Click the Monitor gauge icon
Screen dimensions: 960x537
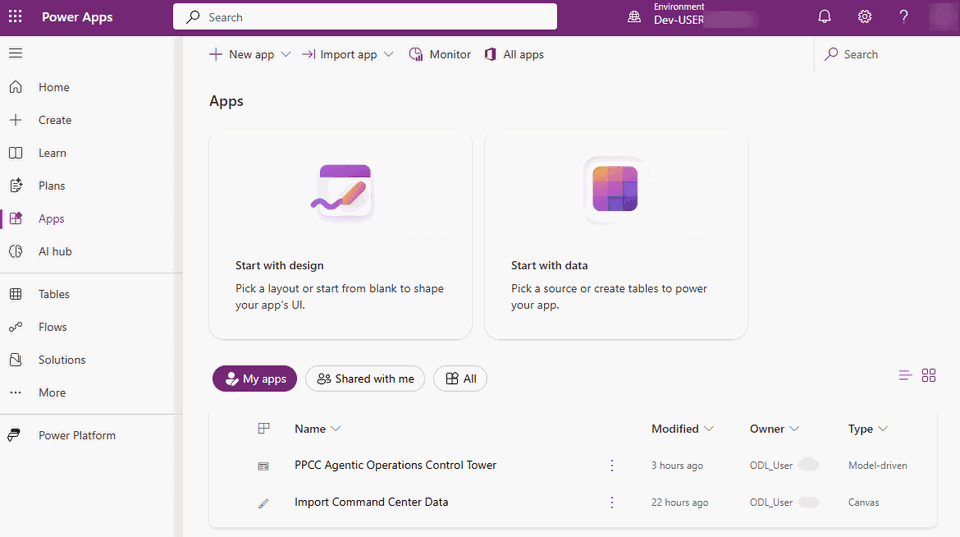[416, 54]
